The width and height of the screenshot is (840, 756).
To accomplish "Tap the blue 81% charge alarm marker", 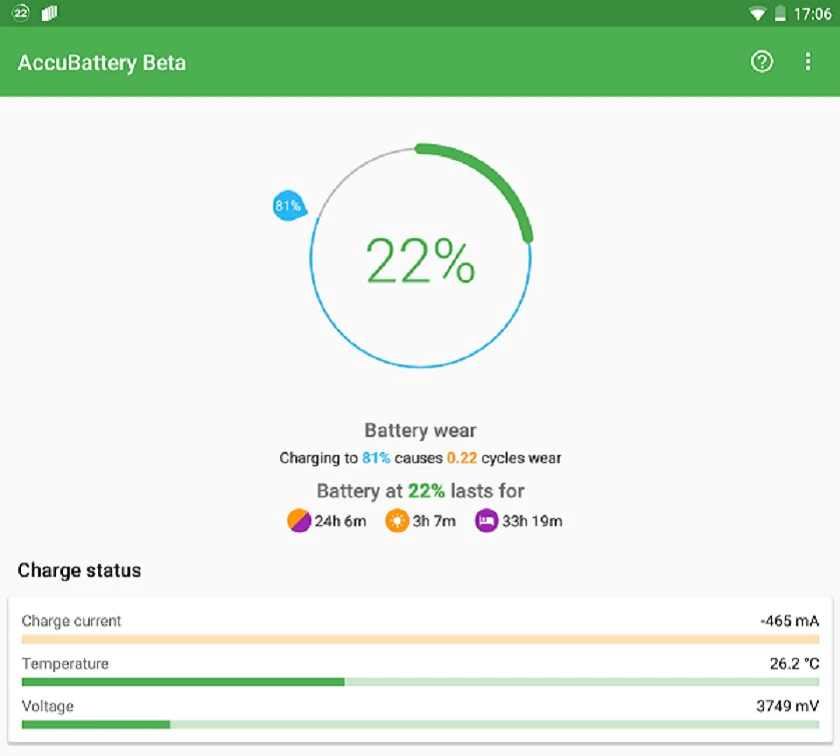I will [289, 206].
